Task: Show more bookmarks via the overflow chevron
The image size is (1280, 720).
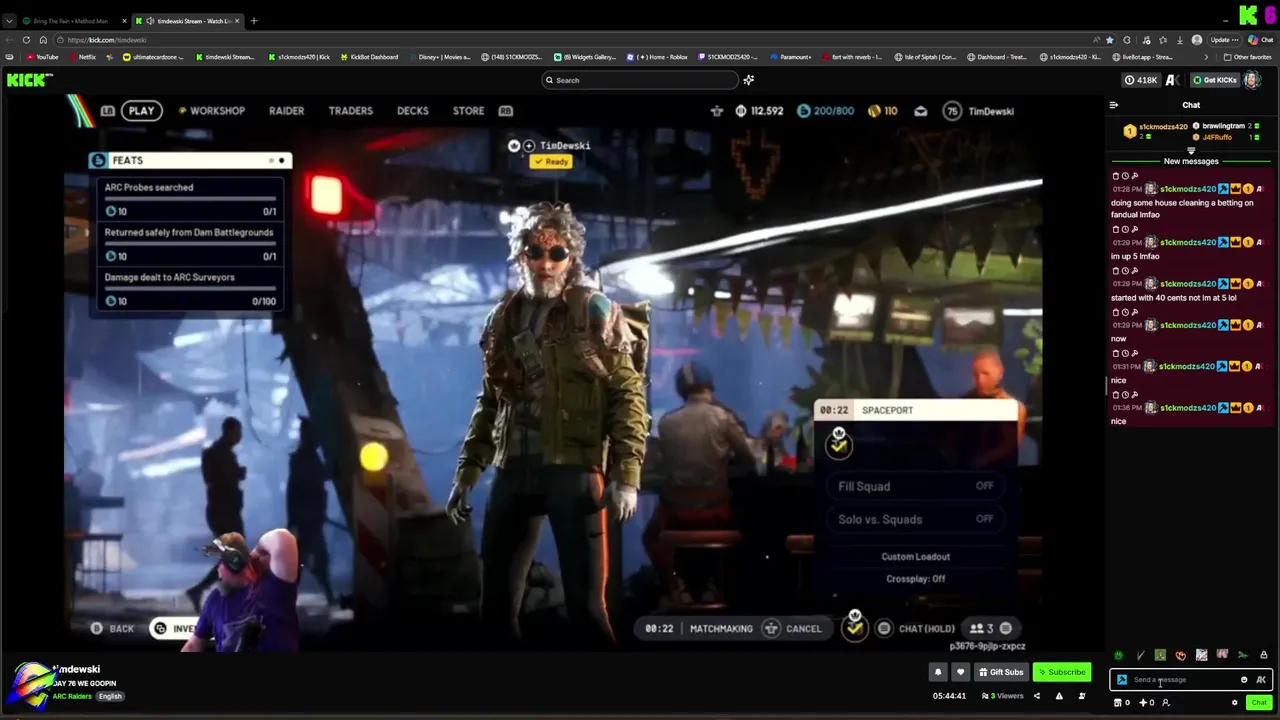Action: (x=1207, y=57)
